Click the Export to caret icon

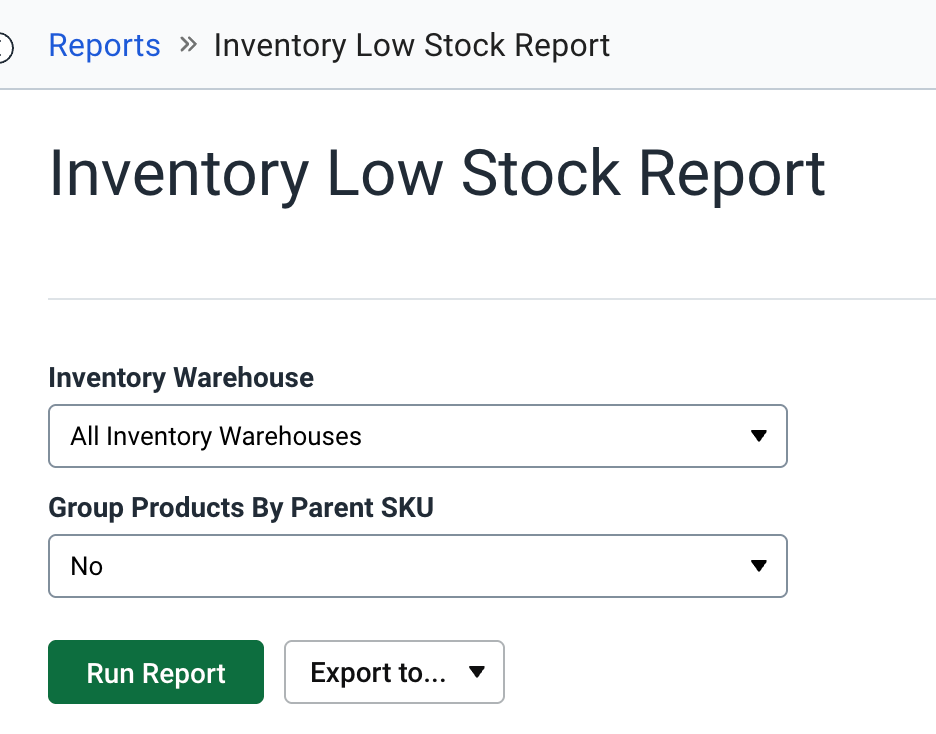tap(476, 672)
